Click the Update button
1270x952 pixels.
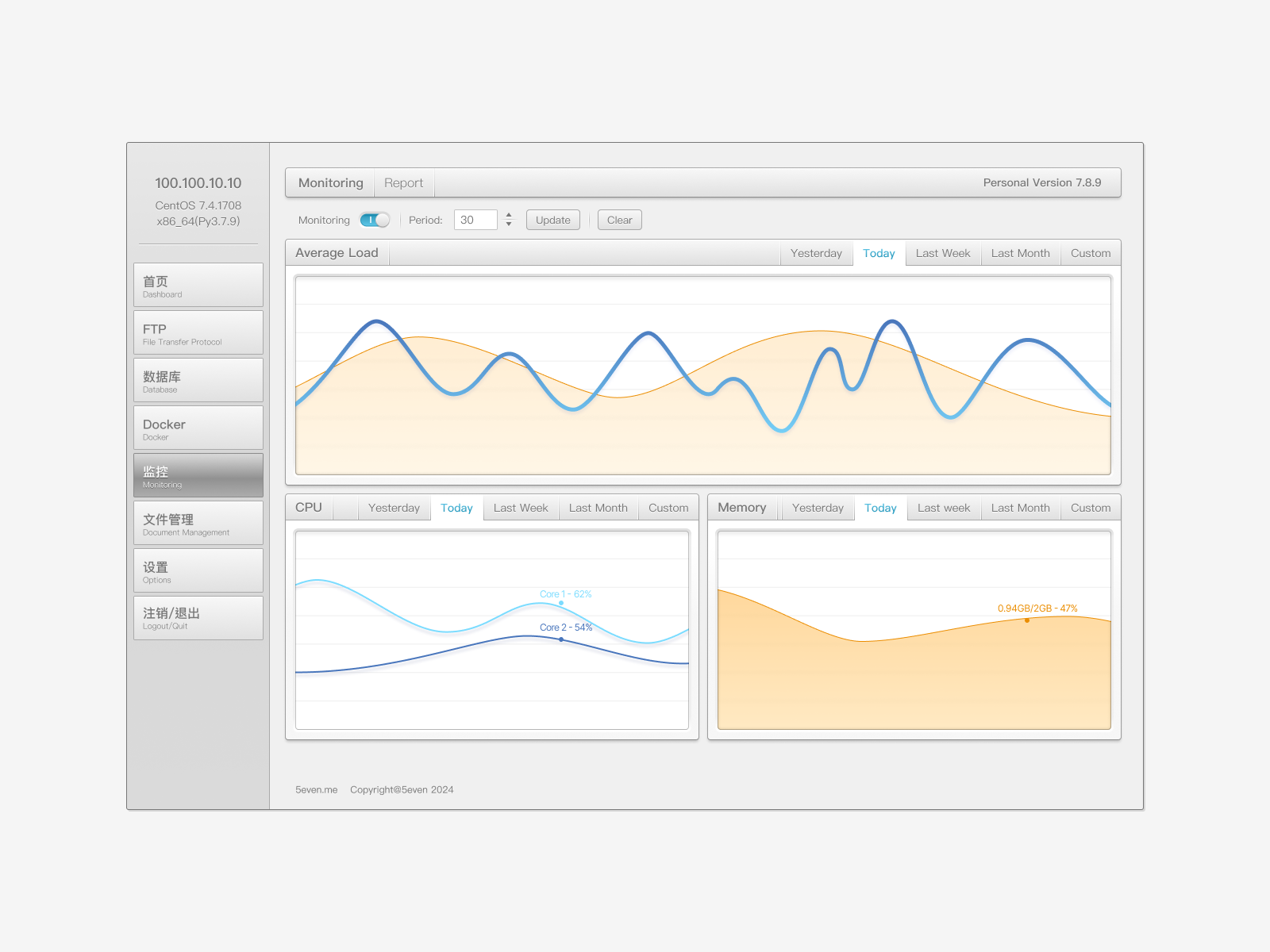coord(552,220)
